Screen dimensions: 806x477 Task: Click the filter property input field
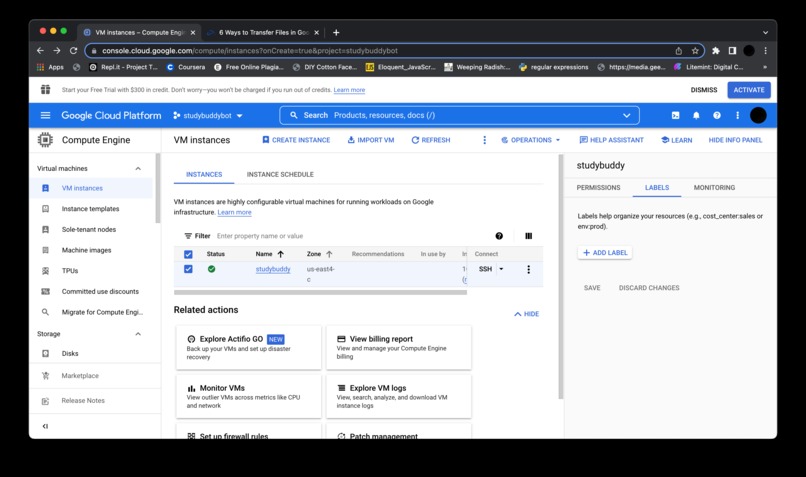[350, 236]
